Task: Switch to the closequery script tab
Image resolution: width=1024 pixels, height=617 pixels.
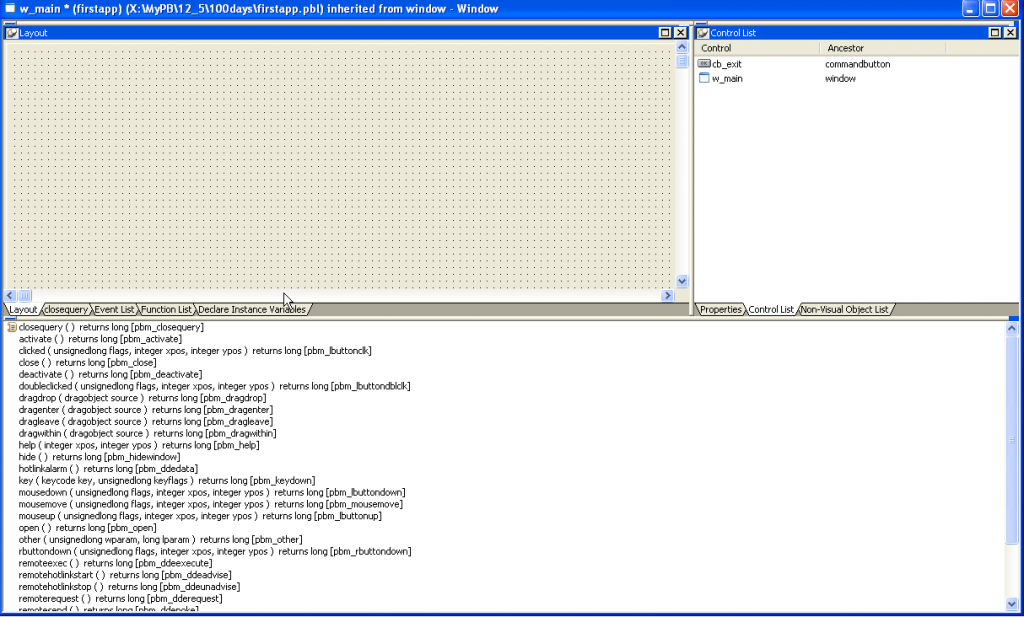Action: coord(66,309)
